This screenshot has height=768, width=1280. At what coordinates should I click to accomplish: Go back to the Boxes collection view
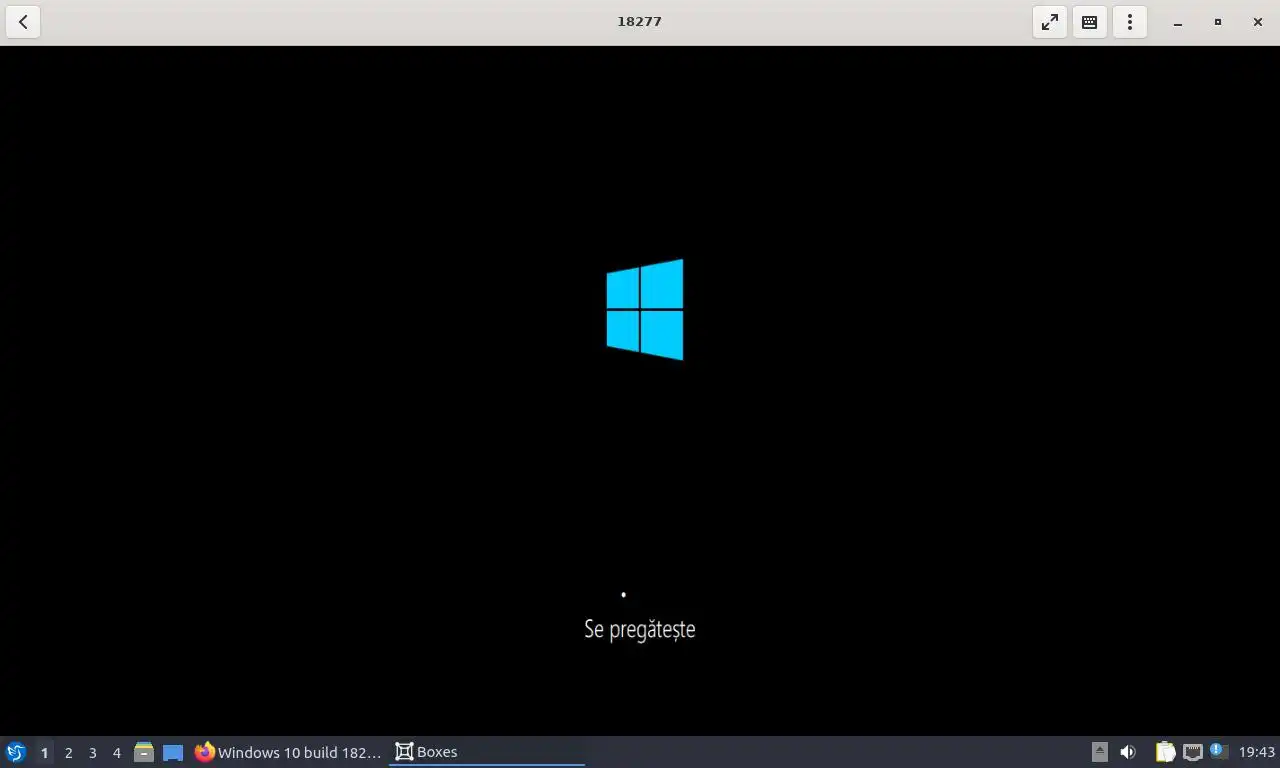pos(23,22)
